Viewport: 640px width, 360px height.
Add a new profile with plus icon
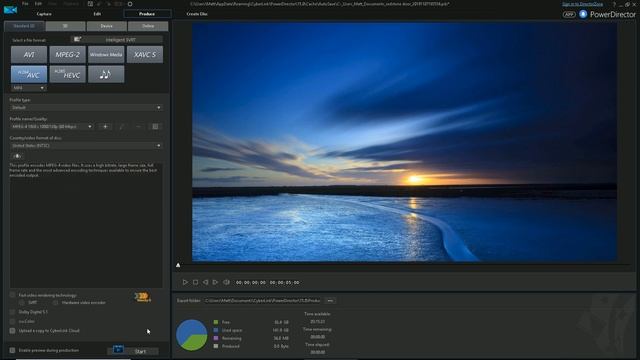click(105, 127)
